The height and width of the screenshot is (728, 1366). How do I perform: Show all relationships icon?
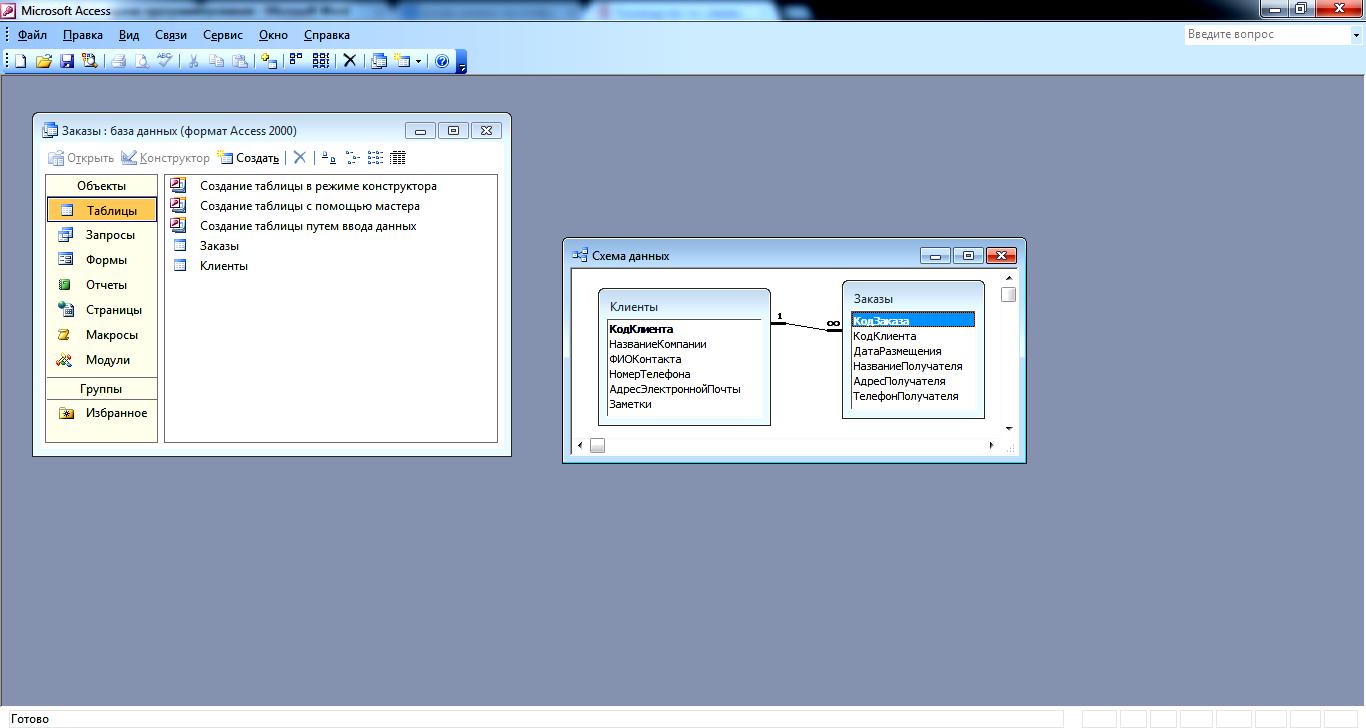(x=320, y=61)
